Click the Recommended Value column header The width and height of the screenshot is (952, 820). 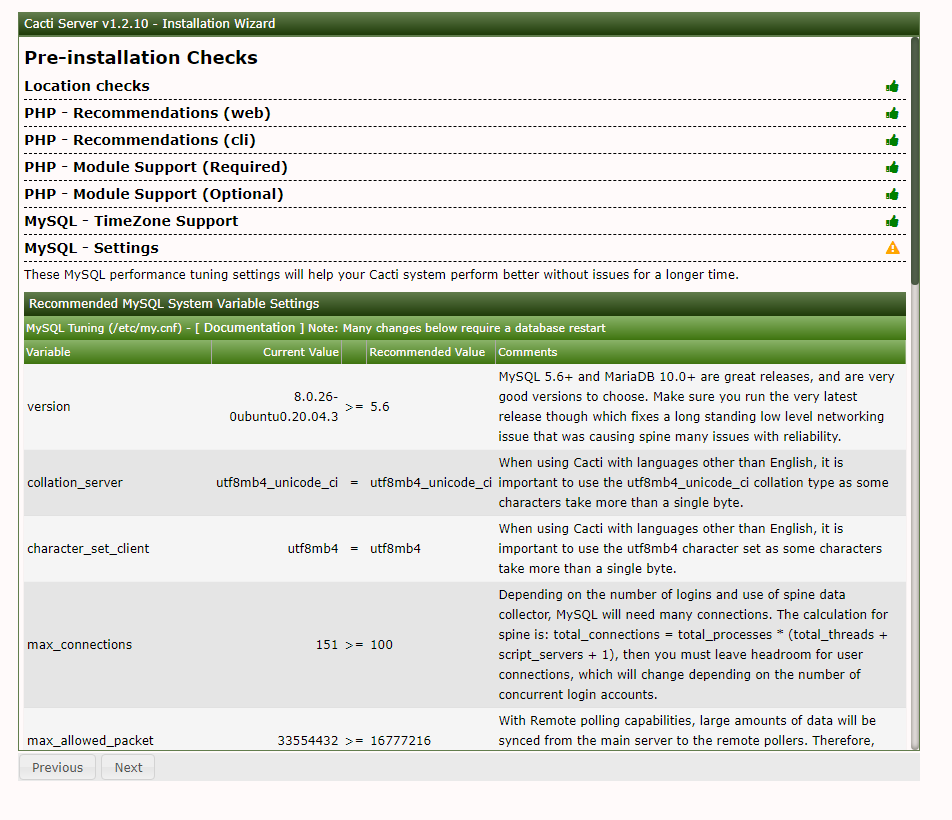[430, 352]
